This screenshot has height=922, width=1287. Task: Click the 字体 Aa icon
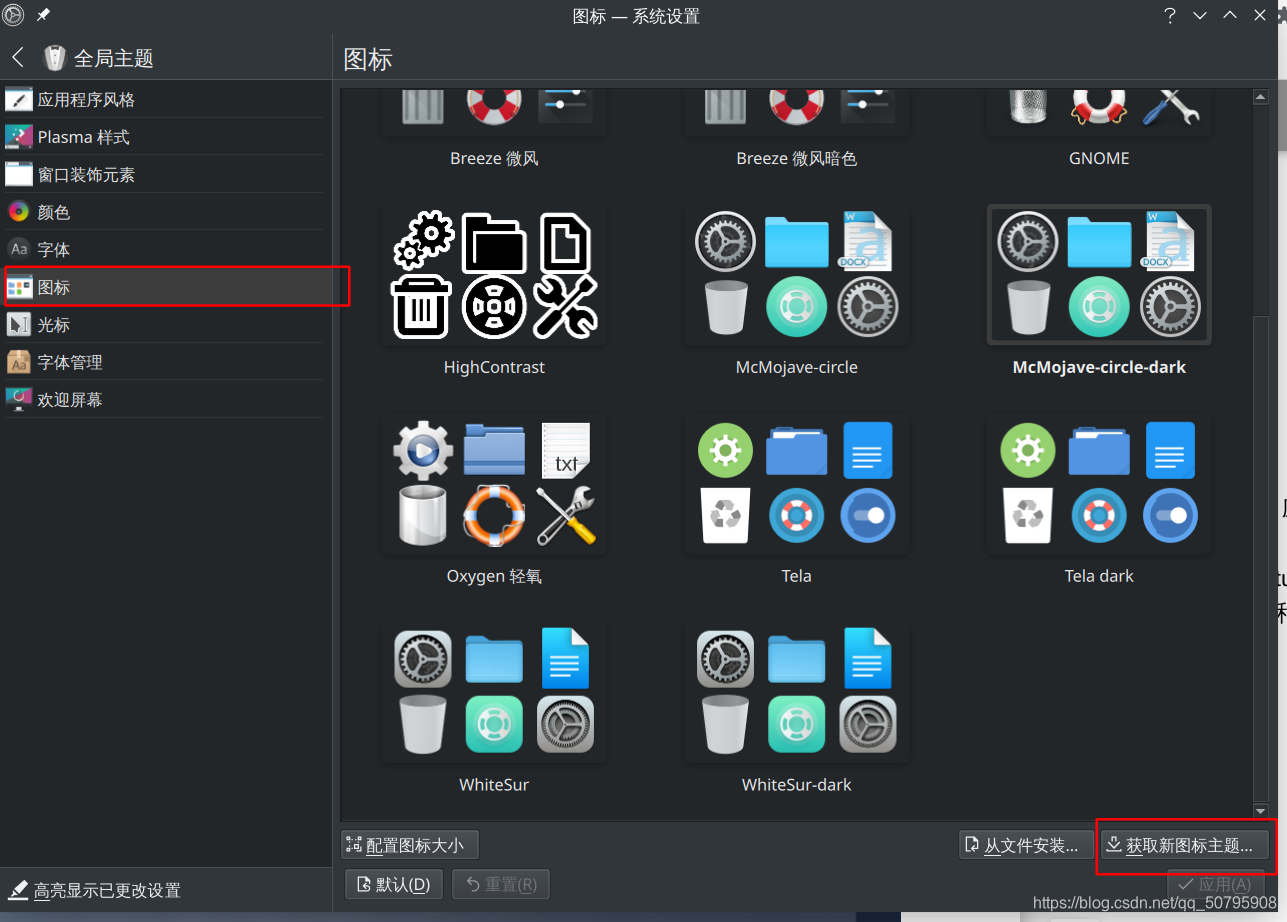pyautogui.click(x=19, y=249)
